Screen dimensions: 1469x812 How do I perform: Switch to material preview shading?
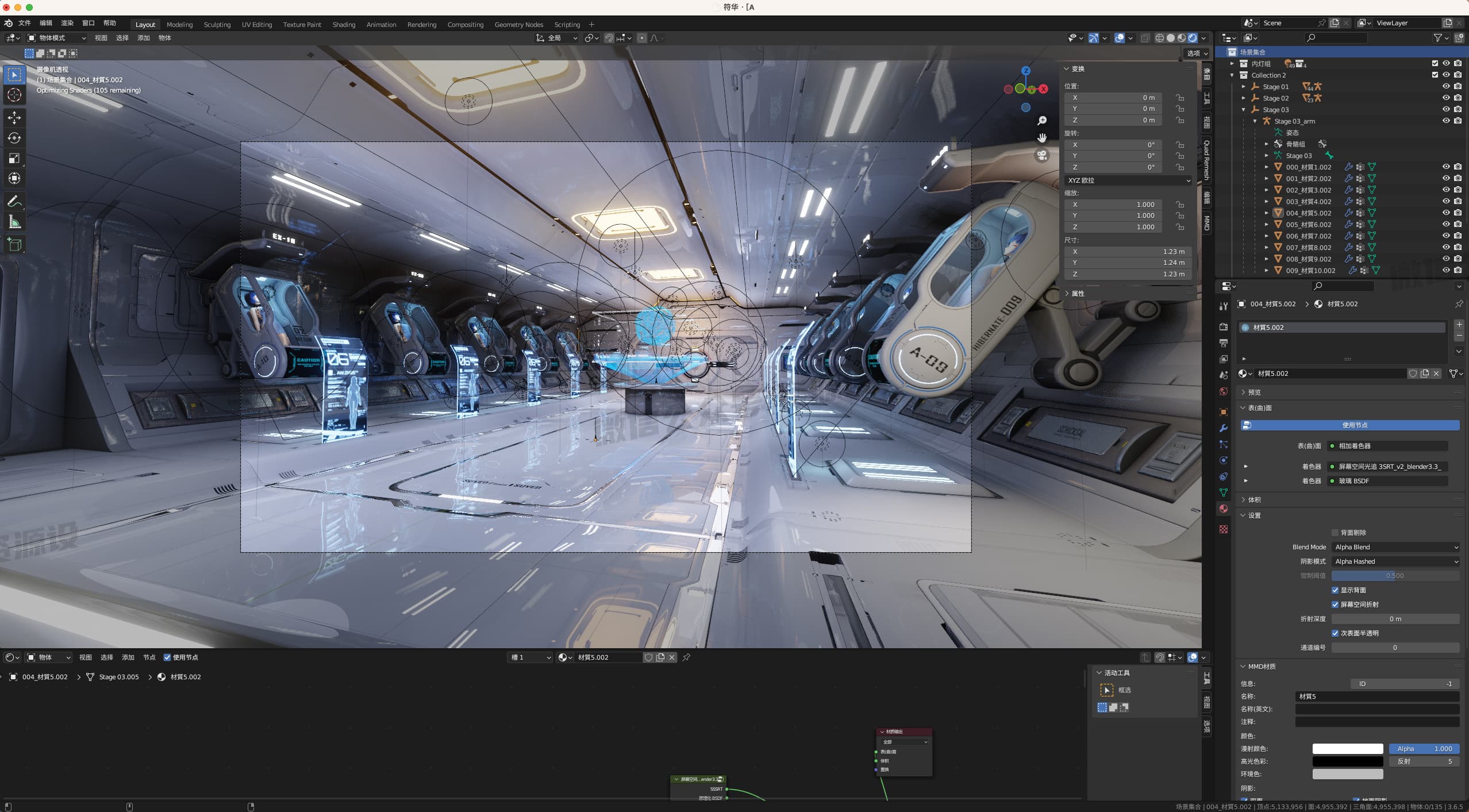pyautogui.click(x=1182, y=38)
